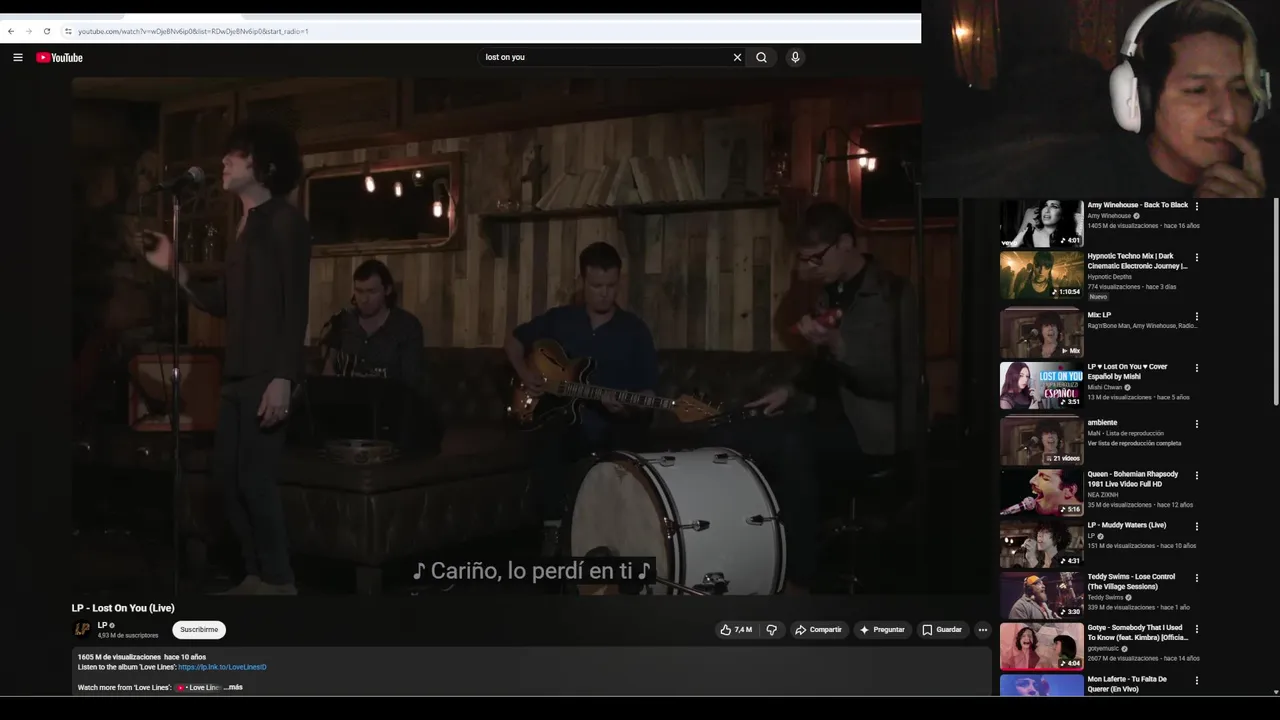Open options menu for Amy Winehouse video
The image size is (1280, 720).
(x=1197, y=206)
